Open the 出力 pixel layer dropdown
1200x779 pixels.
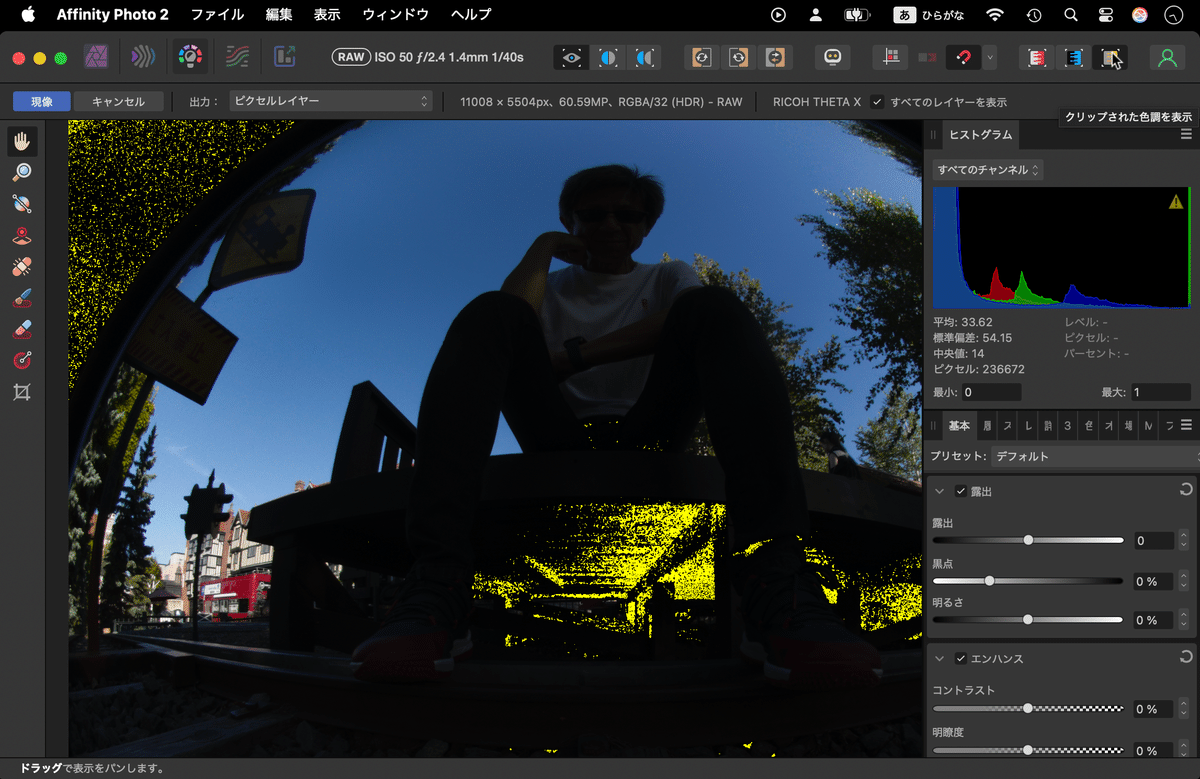tap(330, 101)
